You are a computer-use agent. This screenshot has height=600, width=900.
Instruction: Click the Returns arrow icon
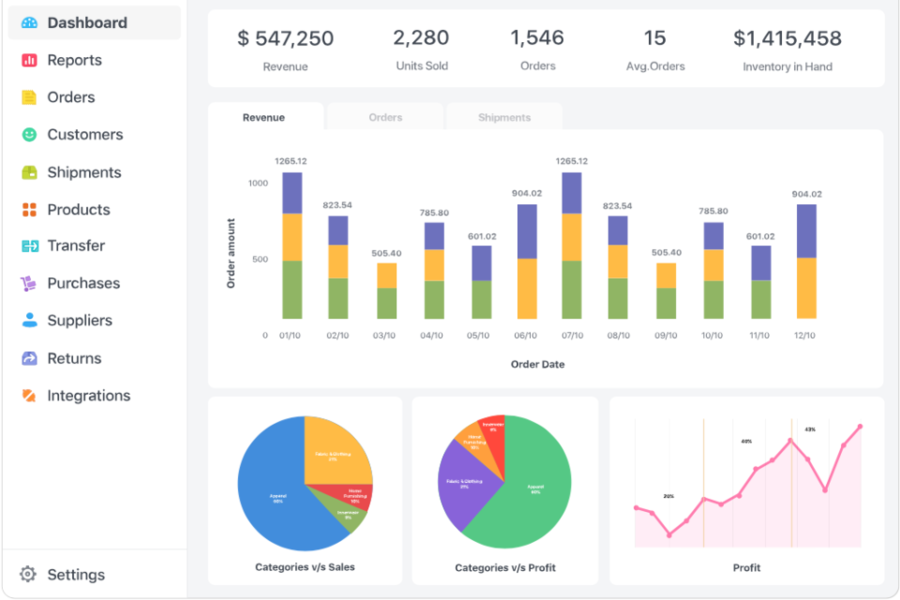[x=30, y=358]
